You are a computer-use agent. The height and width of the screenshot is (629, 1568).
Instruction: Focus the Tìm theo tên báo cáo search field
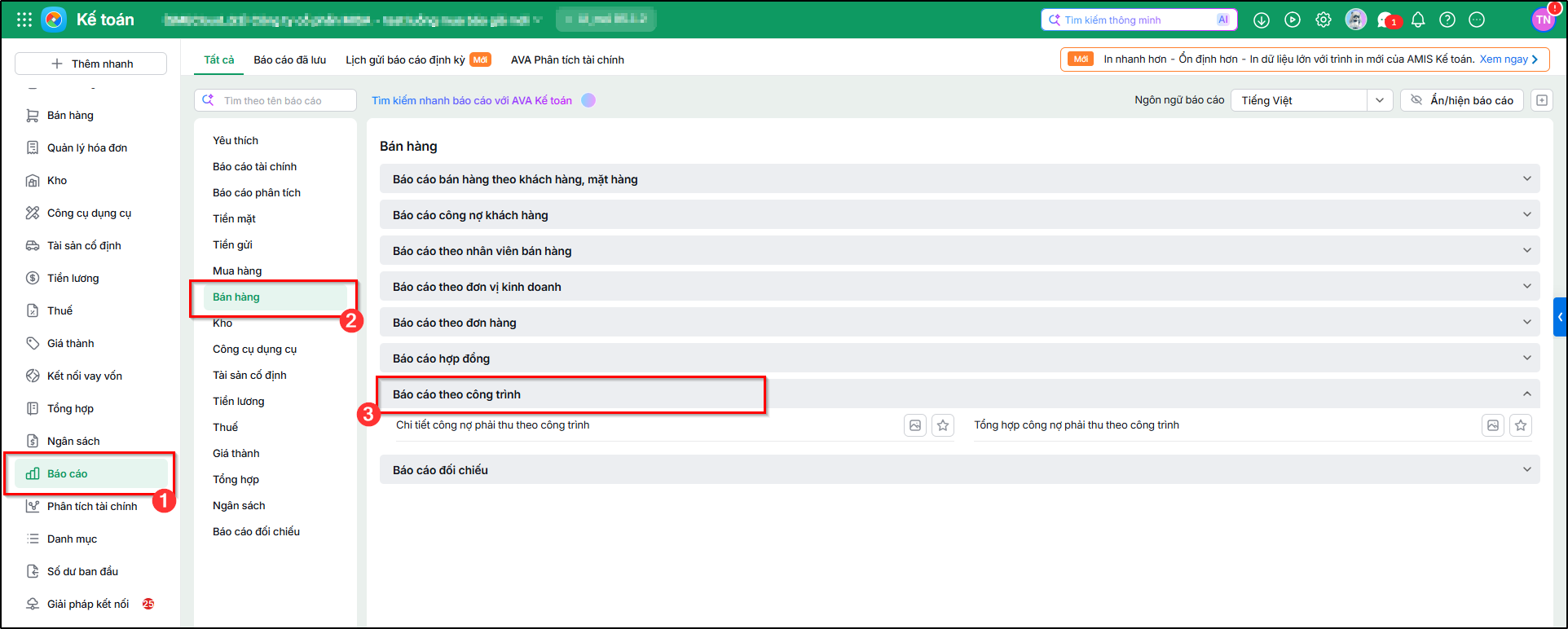point(275,100)
